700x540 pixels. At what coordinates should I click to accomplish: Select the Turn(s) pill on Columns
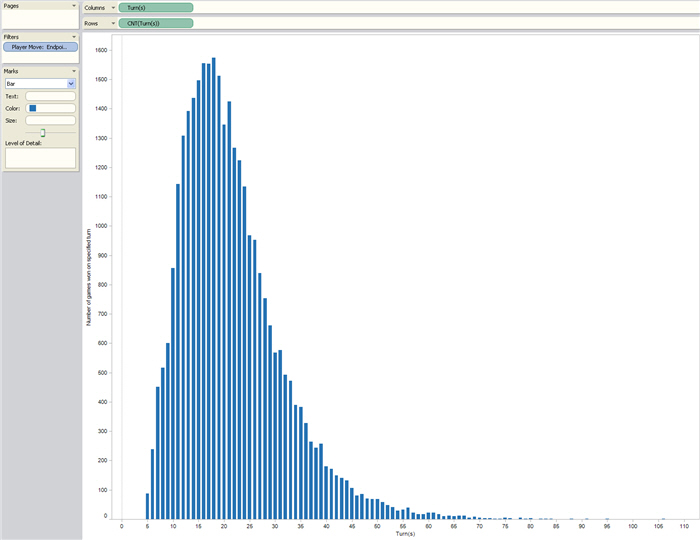click(x=156, y=8)
